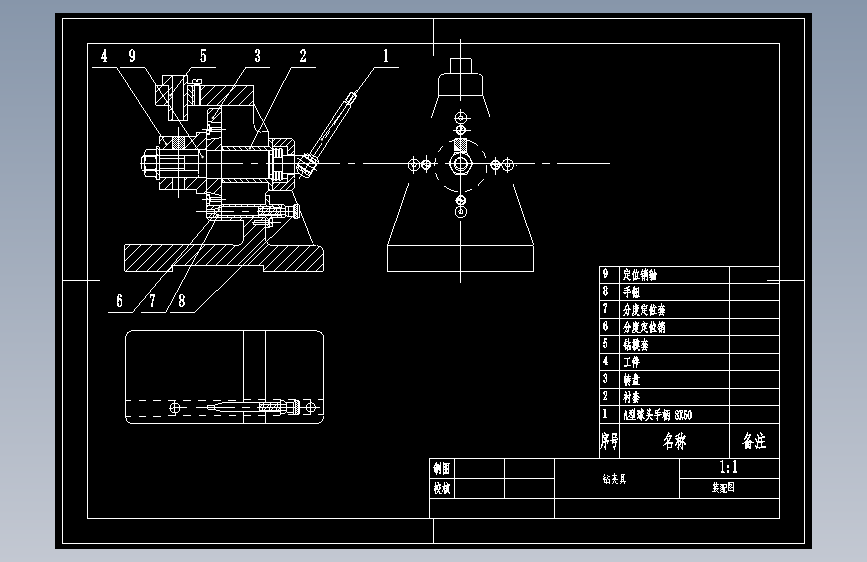Screen dimensions: 867x562
Task: Pick leader callout number 9 on section view
Action: (x=132, y=56)
